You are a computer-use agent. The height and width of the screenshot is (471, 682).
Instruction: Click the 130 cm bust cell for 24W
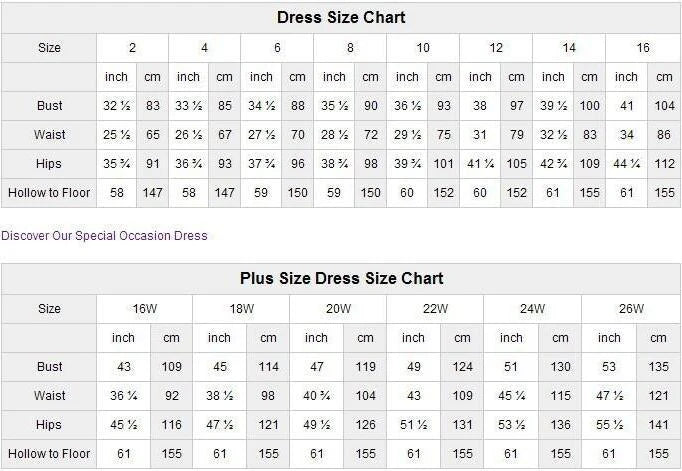click(x=560, y=367)
